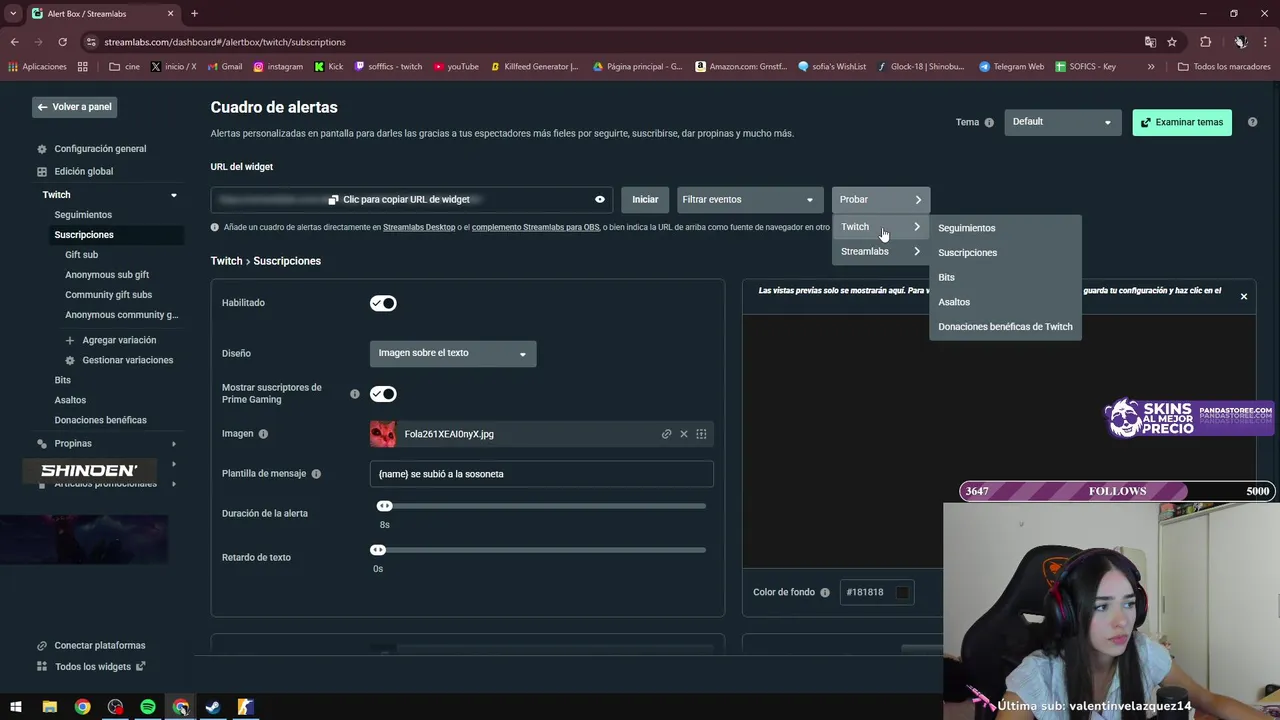Click info icon by Prime Gaming option
This screenshot has height=720, width=1280.
[354, 394]
